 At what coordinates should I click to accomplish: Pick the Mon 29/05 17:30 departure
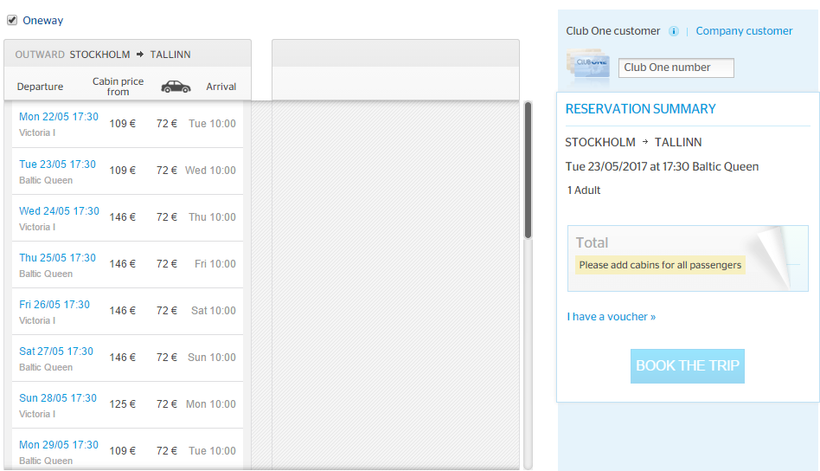[58, 445]
